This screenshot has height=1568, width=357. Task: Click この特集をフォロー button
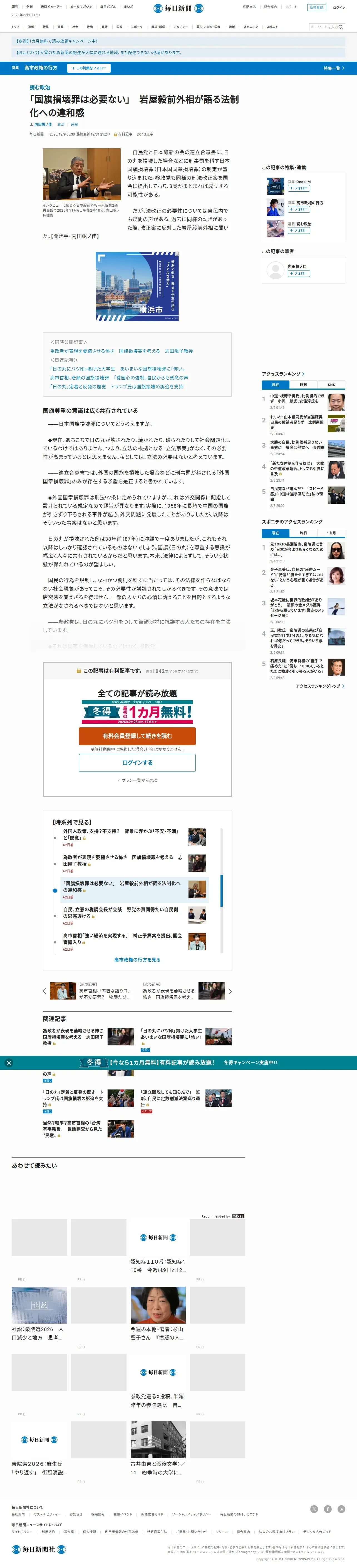point(89,68)
